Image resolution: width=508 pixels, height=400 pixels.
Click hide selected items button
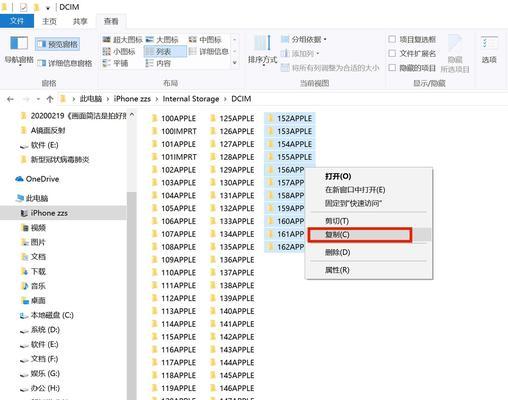tap(455, 54)
